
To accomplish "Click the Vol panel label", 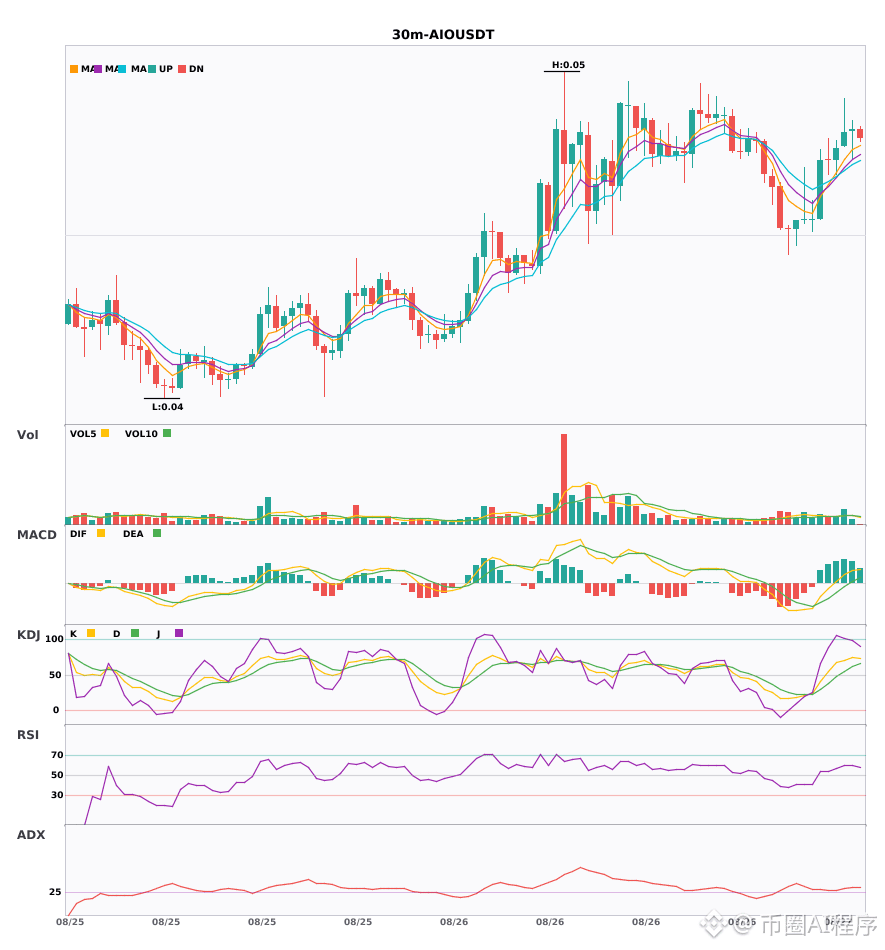I will click(x=27, y=435).
